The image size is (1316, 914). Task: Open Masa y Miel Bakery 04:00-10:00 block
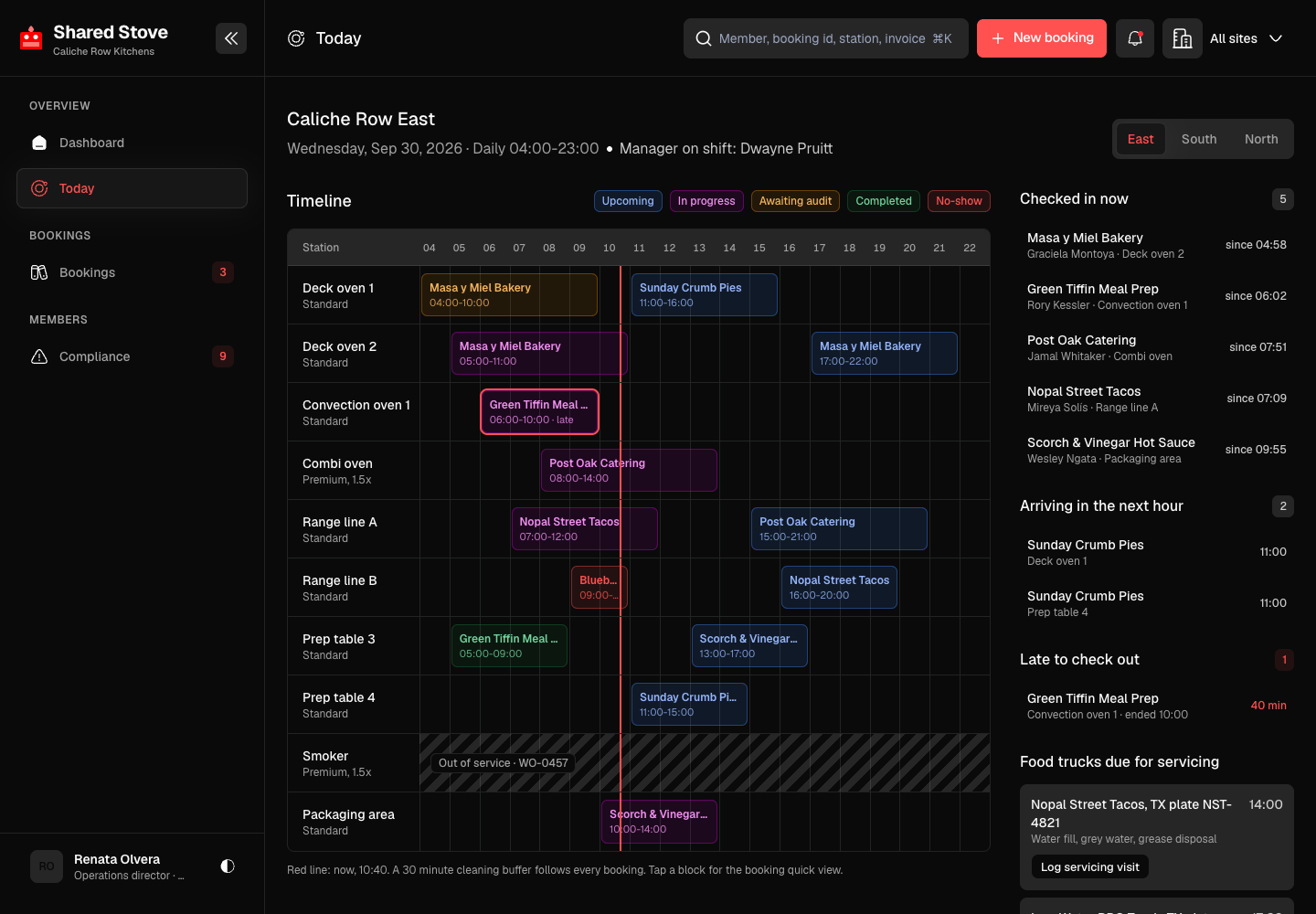(509, 295)
